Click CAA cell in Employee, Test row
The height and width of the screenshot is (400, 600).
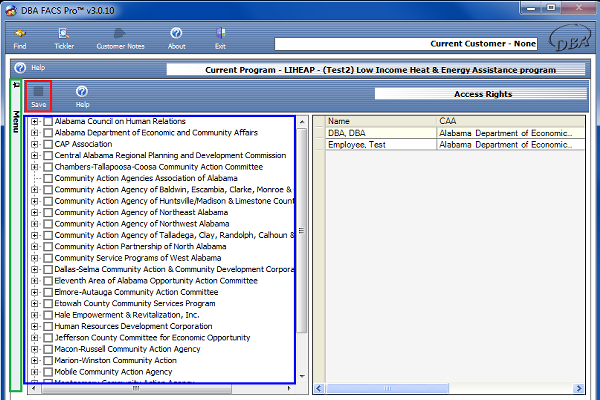pos(511,145)
